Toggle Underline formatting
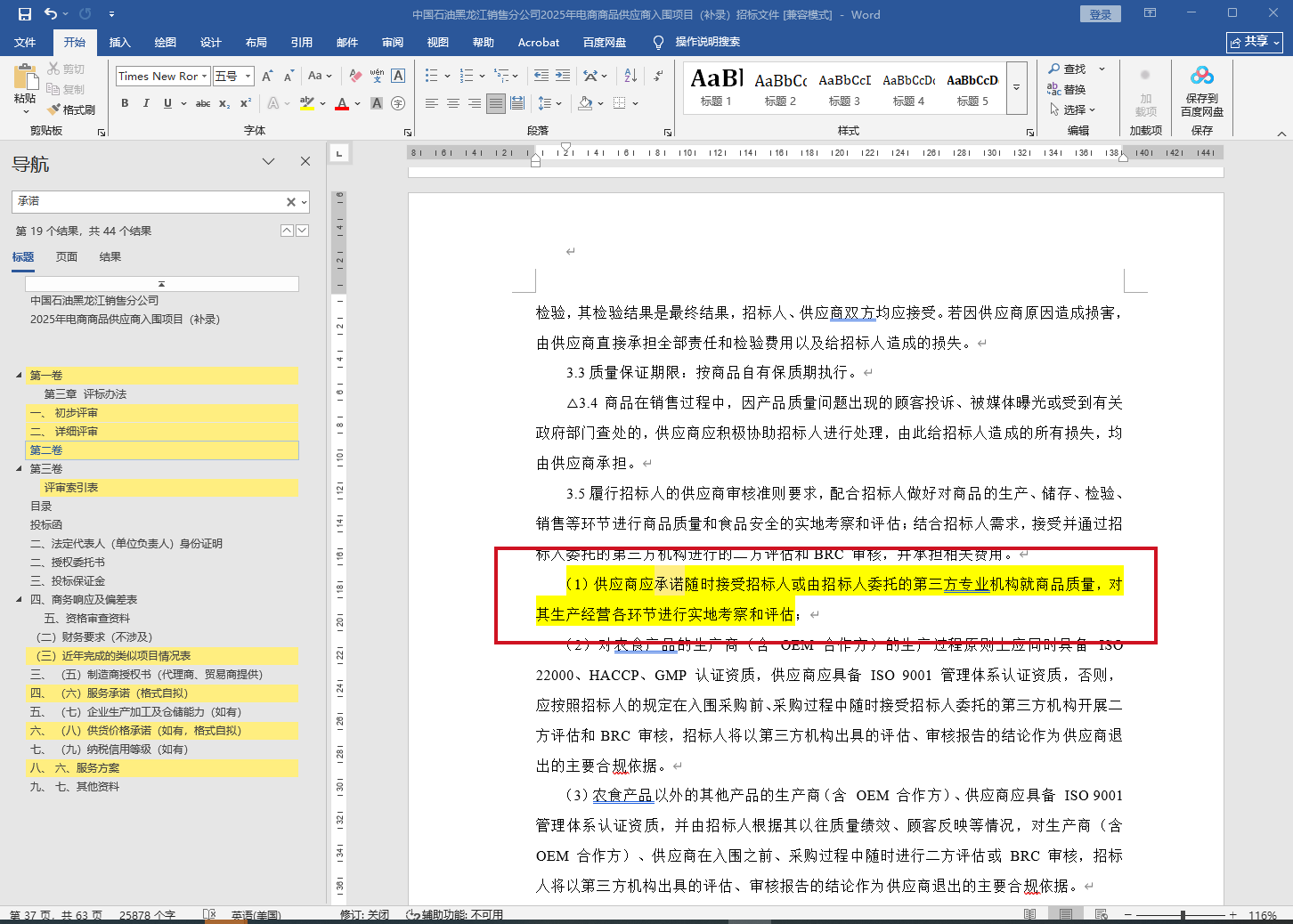1293x924 pixels. 167,103
